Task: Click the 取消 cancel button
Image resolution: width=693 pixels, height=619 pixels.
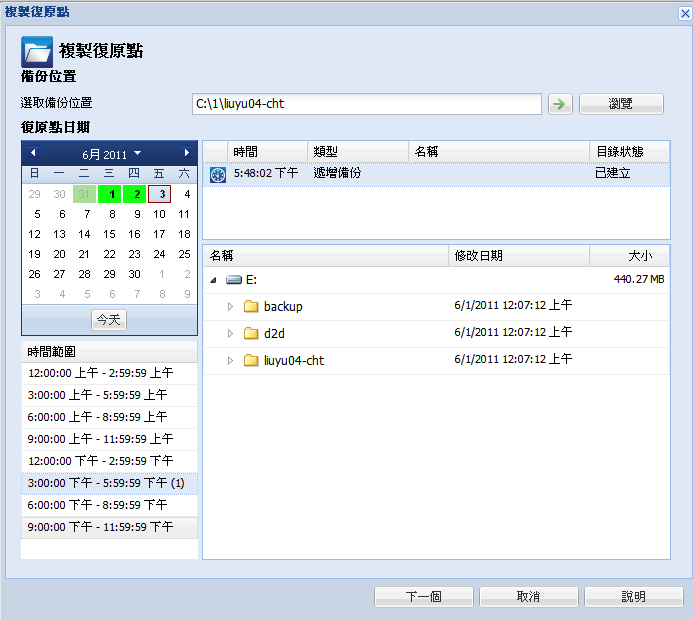Action: click(x=529, y=597)
